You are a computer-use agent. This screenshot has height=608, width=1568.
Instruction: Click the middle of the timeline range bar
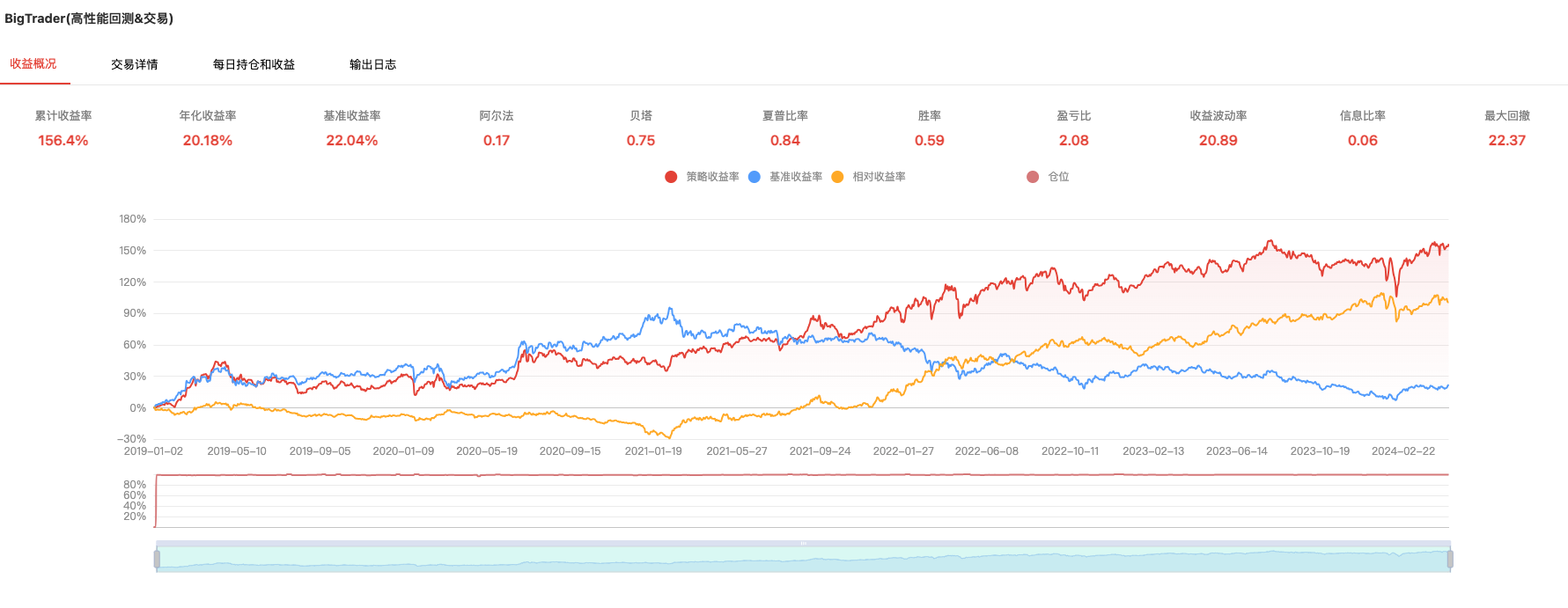(803, 560)
